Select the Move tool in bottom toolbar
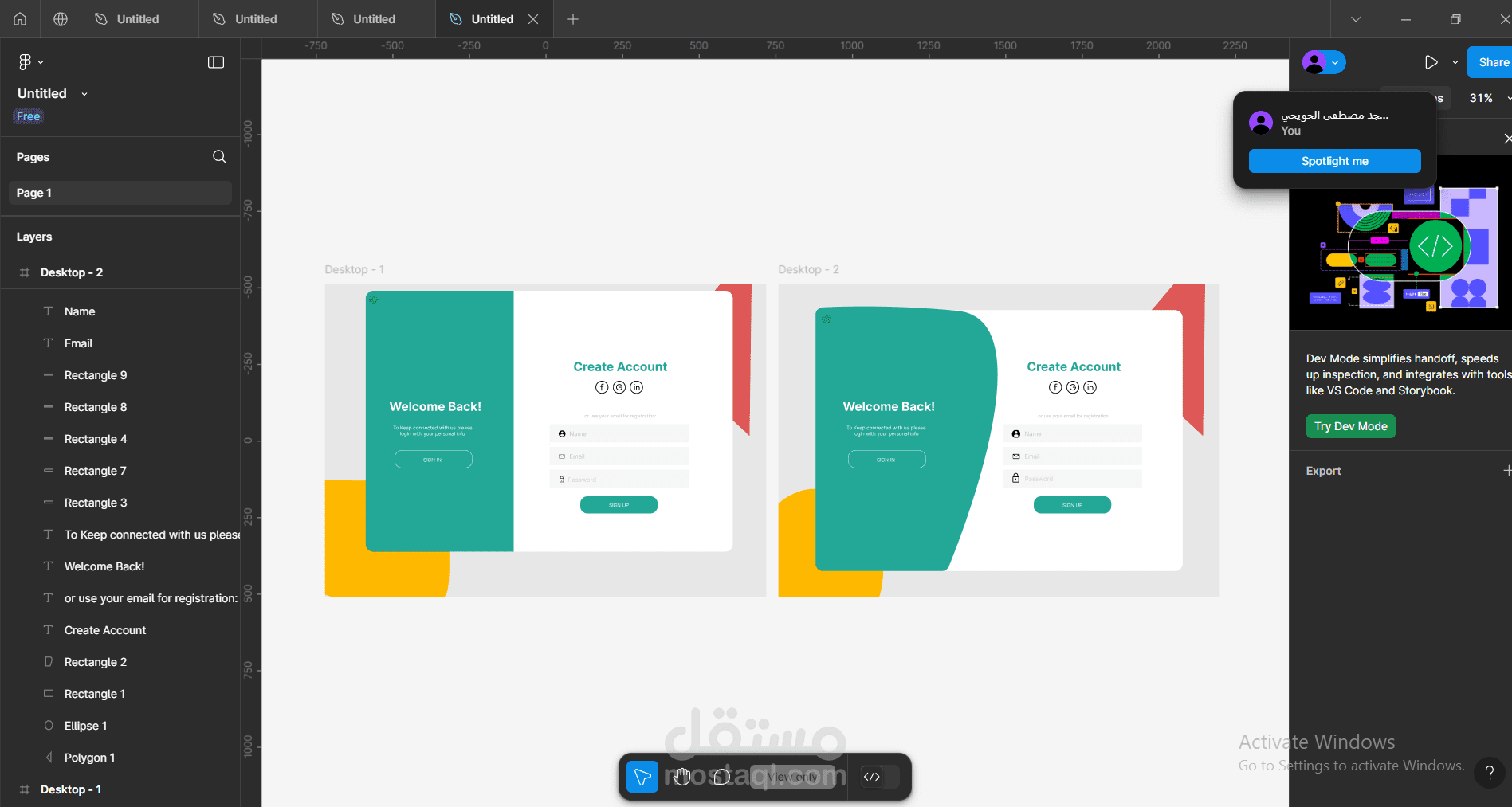Screen dimensions: 1512x807 click(642, 777)
